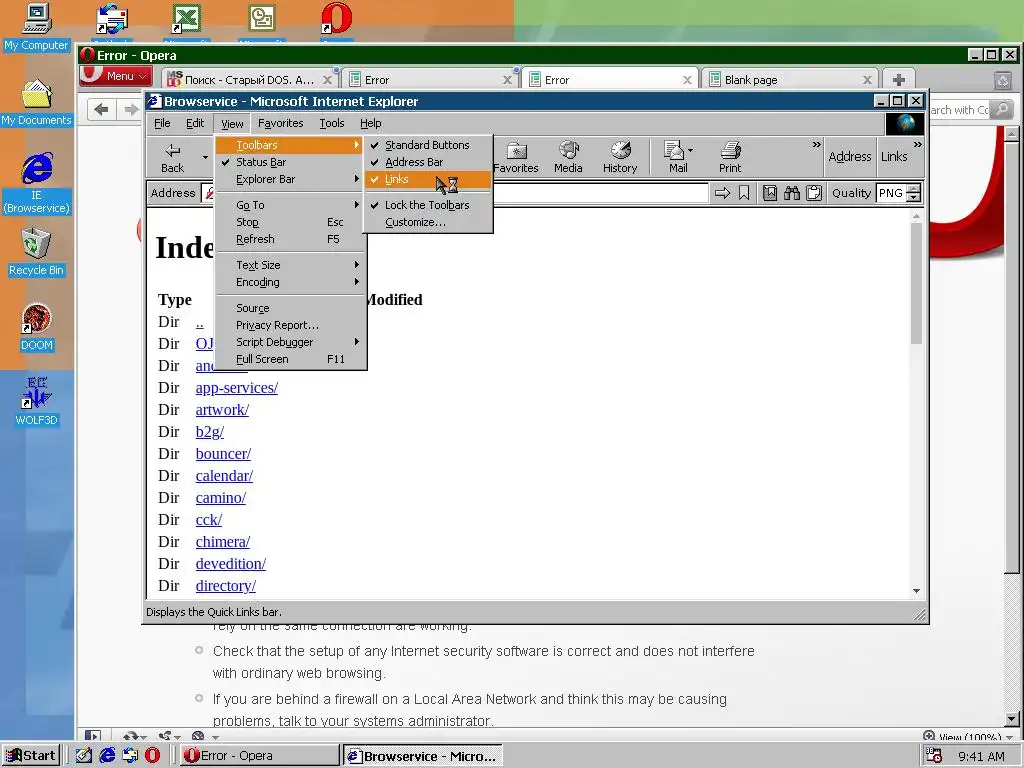This screenshot has width=1024, height=768.
Task: Click the IE scrollbar down arrow
Action: (x=916, y=591)
